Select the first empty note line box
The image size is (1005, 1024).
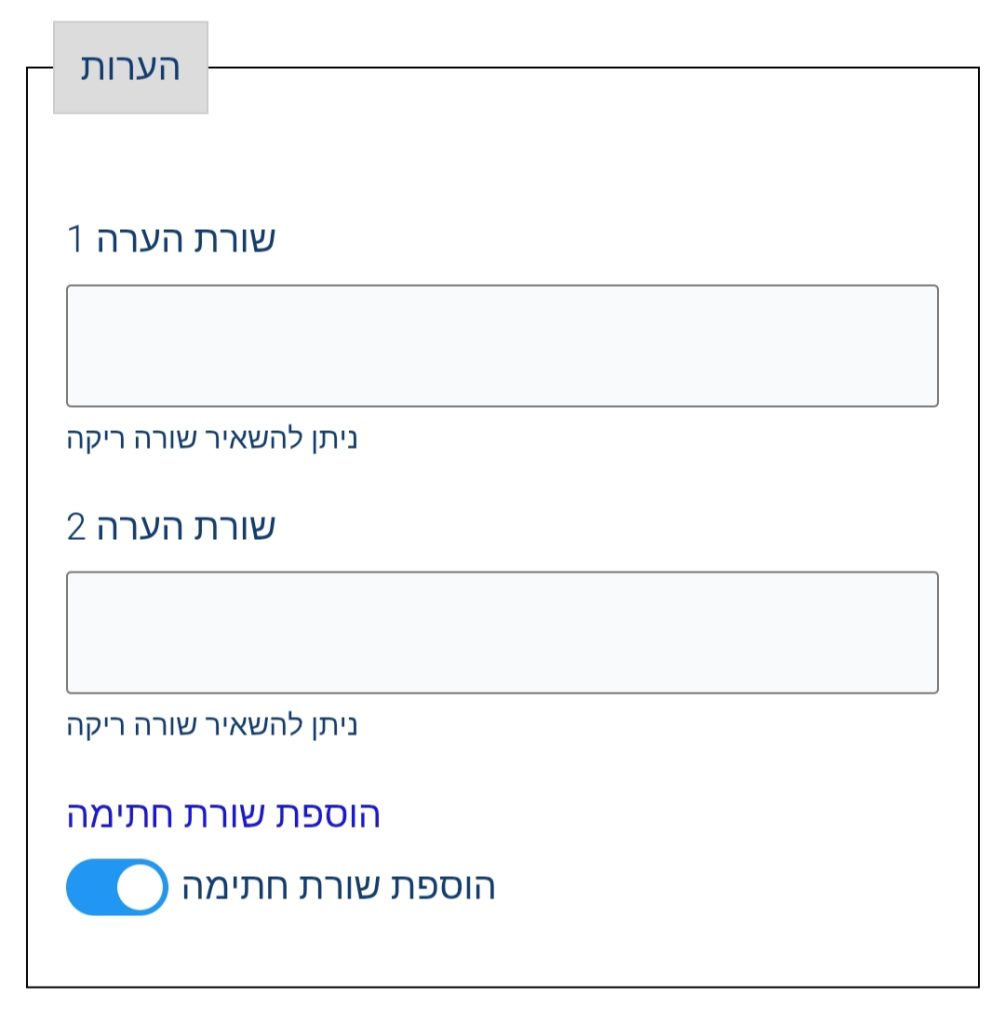point(502,346)
